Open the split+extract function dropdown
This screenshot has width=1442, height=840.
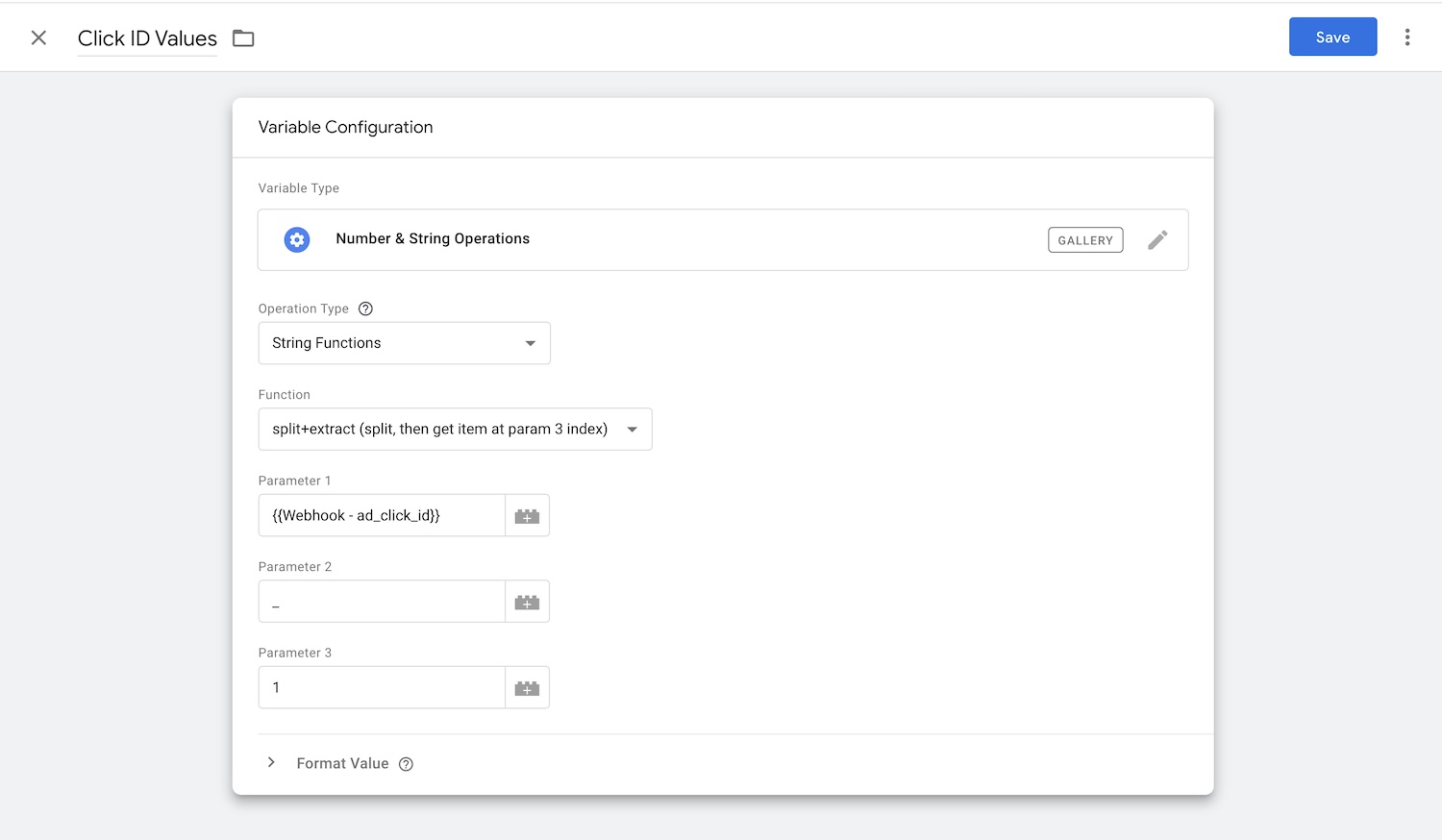tap(455, 430)
